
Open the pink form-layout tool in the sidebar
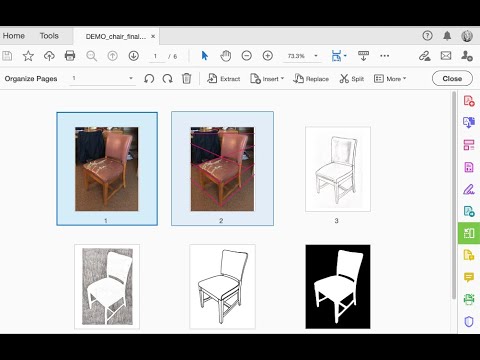[469, 145]
